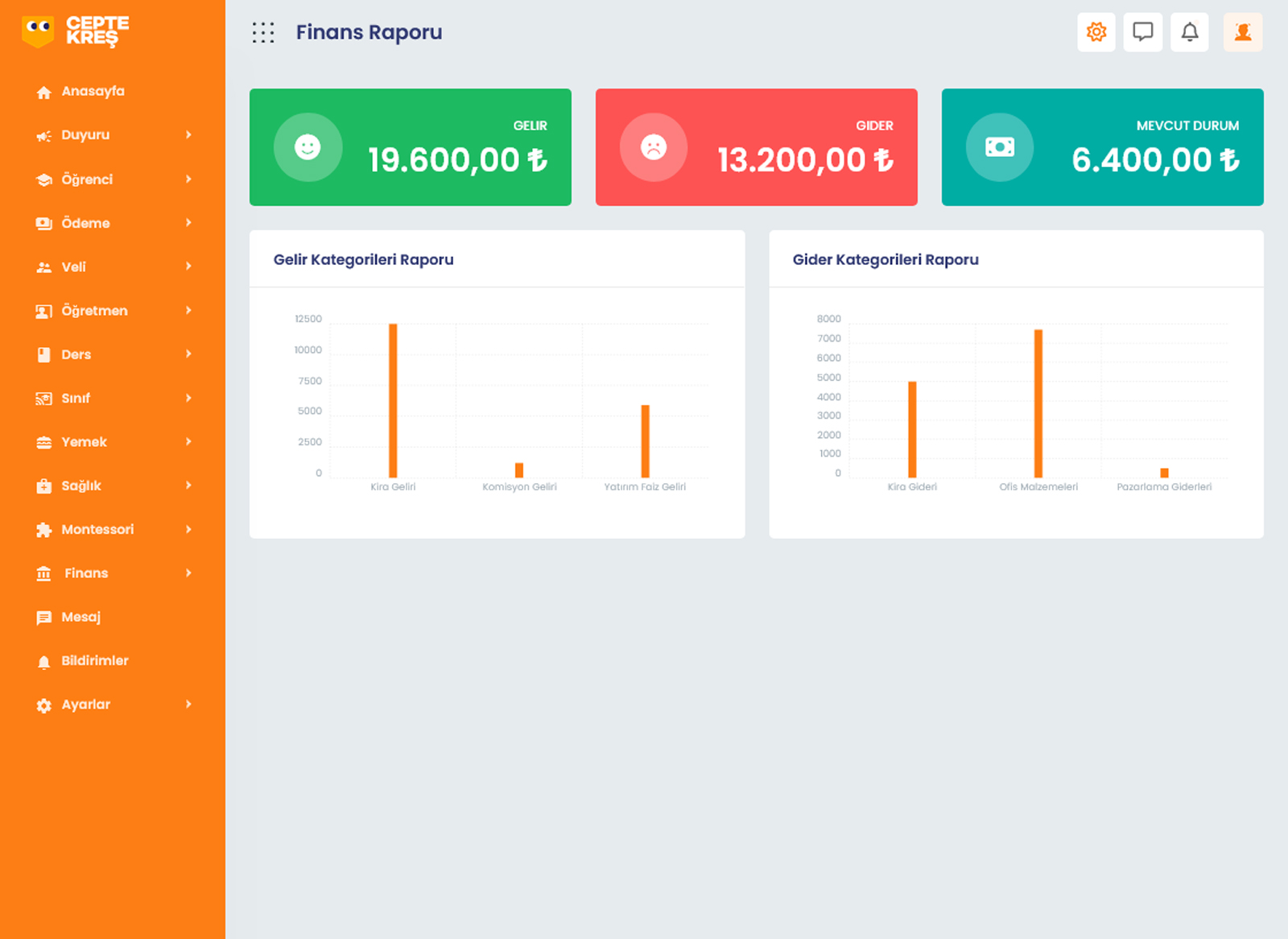Click the 13.200,00 ₺ Gider amount
Screen dimensions: 1288x939
(805, 159)
